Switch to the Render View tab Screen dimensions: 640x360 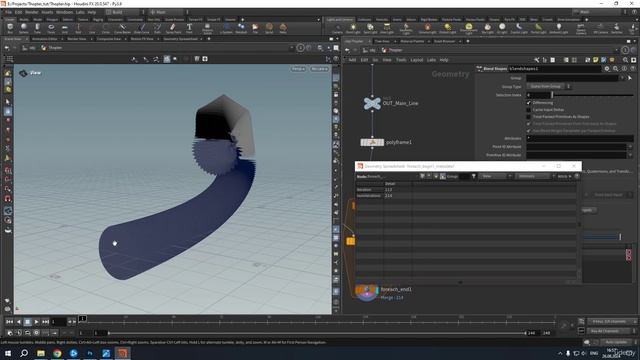tap(76, 39)
